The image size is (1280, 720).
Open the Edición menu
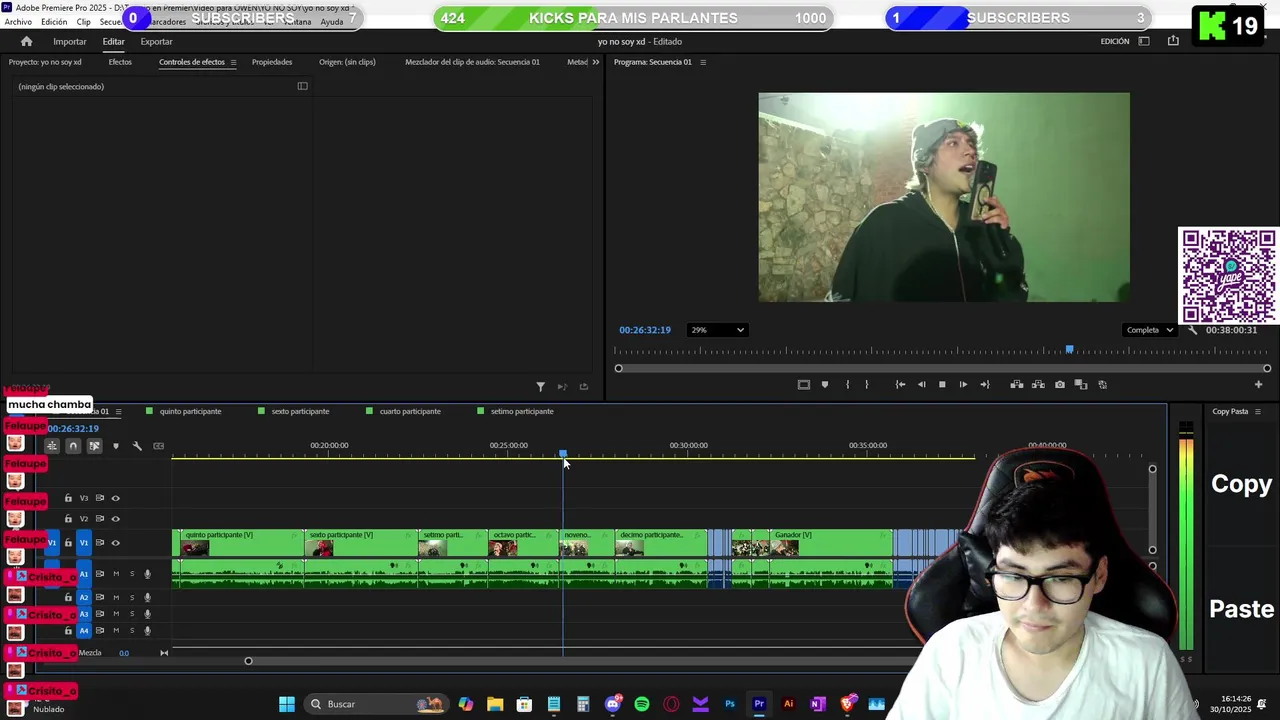[x=54, y=22]
